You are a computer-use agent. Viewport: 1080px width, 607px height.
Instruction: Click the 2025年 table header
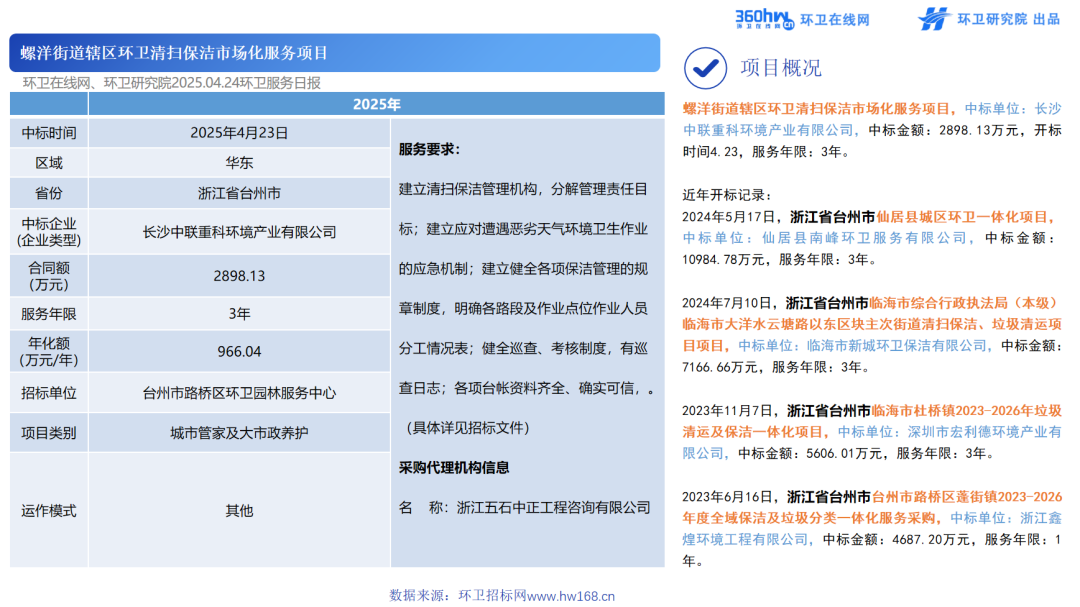pos(376,104)
